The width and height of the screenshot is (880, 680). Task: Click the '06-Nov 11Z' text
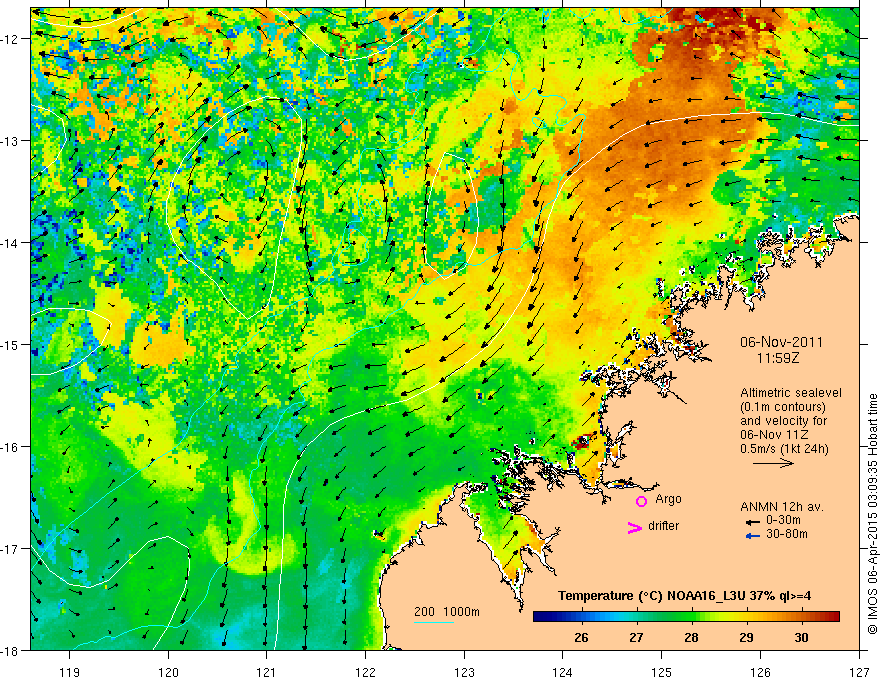point(776,435)
